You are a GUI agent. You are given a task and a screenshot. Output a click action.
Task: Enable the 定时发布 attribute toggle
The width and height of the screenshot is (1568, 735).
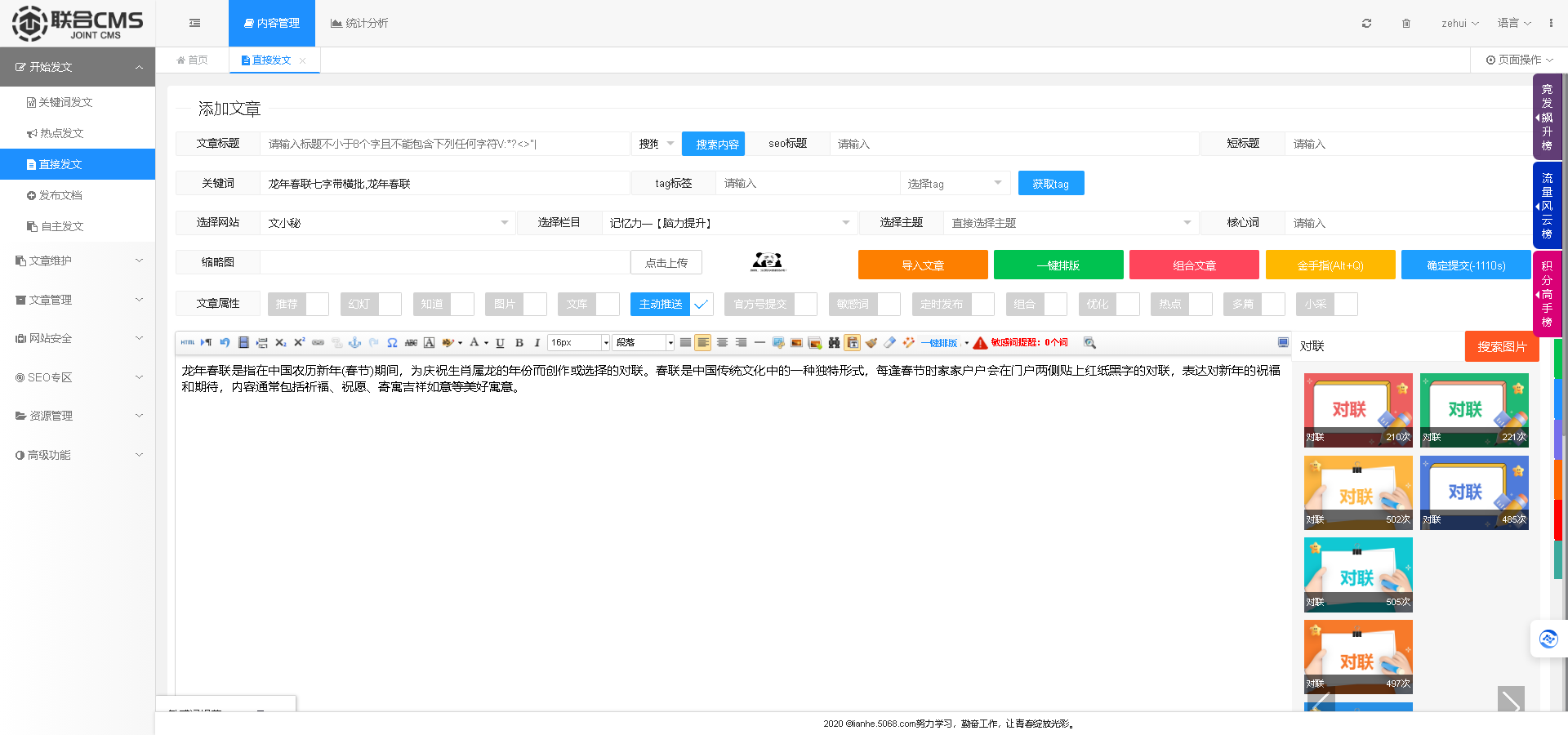tap(952, 304)
